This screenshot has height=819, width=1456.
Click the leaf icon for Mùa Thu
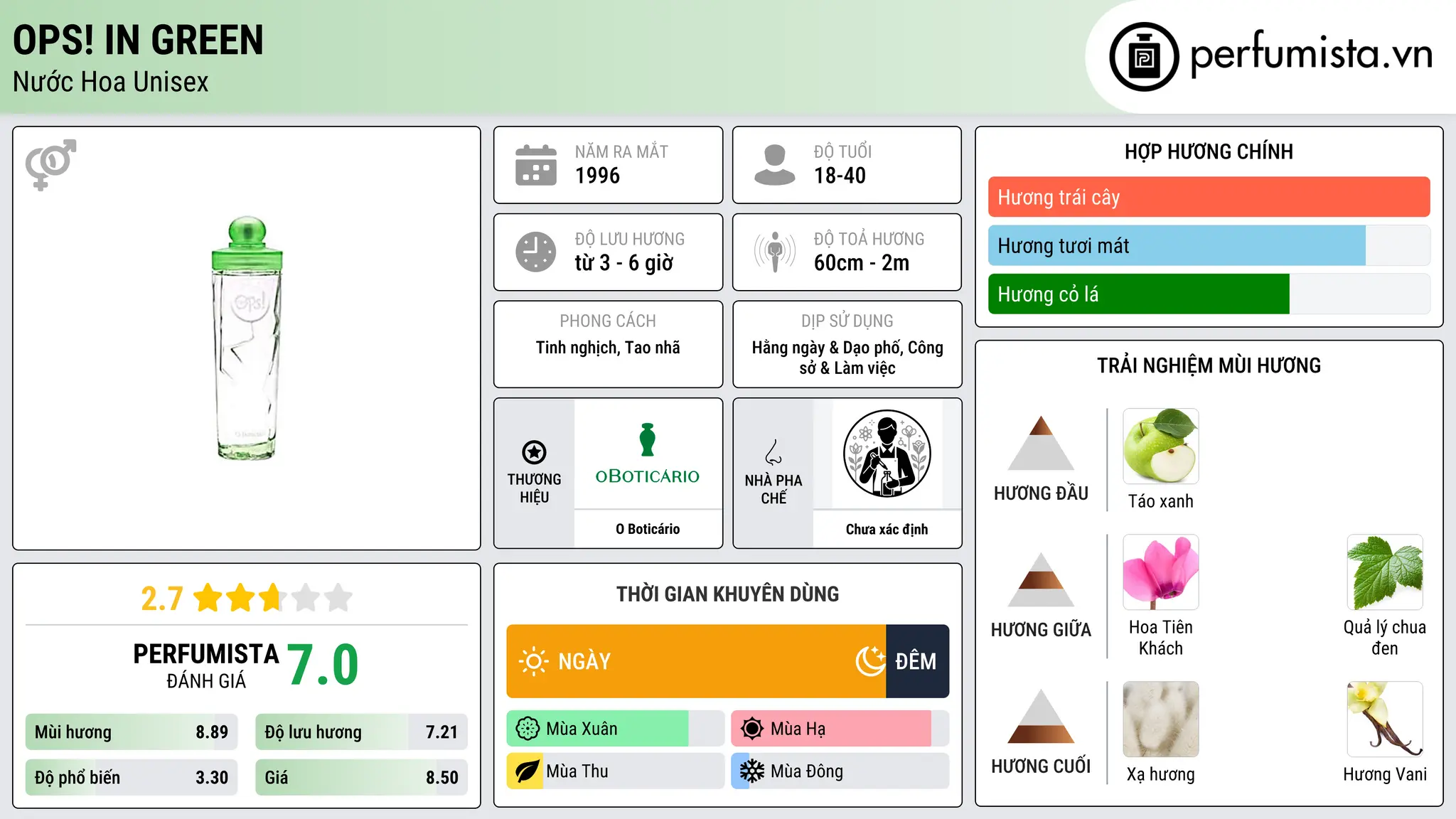click(527, 771)
